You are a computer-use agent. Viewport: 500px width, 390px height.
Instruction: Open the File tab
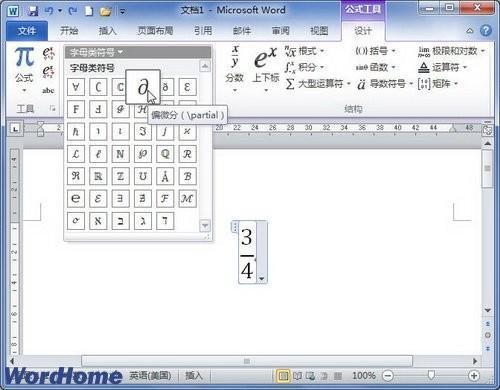27,31
